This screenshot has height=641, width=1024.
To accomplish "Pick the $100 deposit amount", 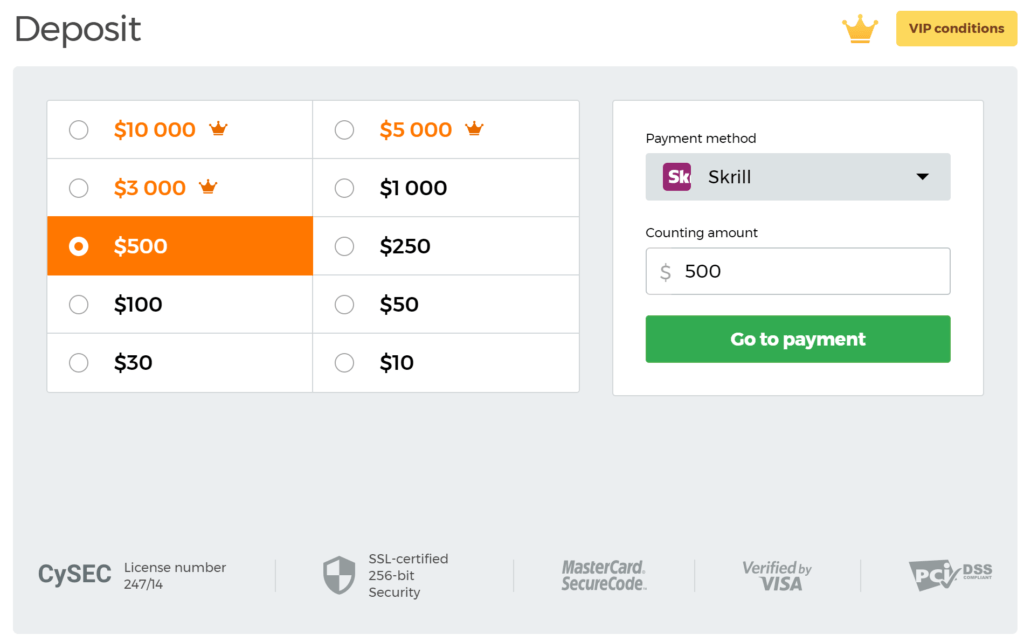I will pos(79,304).
